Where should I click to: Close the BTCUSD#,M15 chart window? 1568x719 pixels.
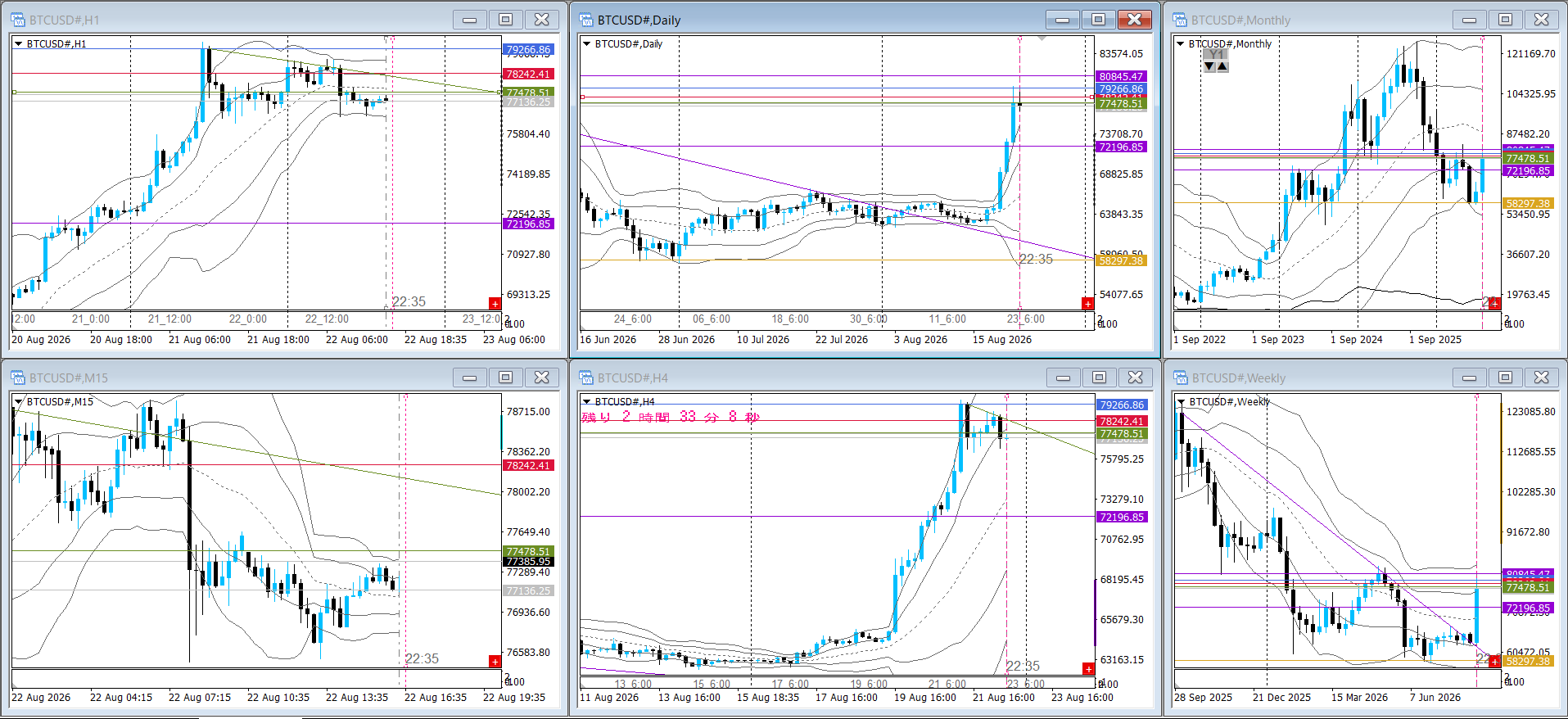point(542,378)
